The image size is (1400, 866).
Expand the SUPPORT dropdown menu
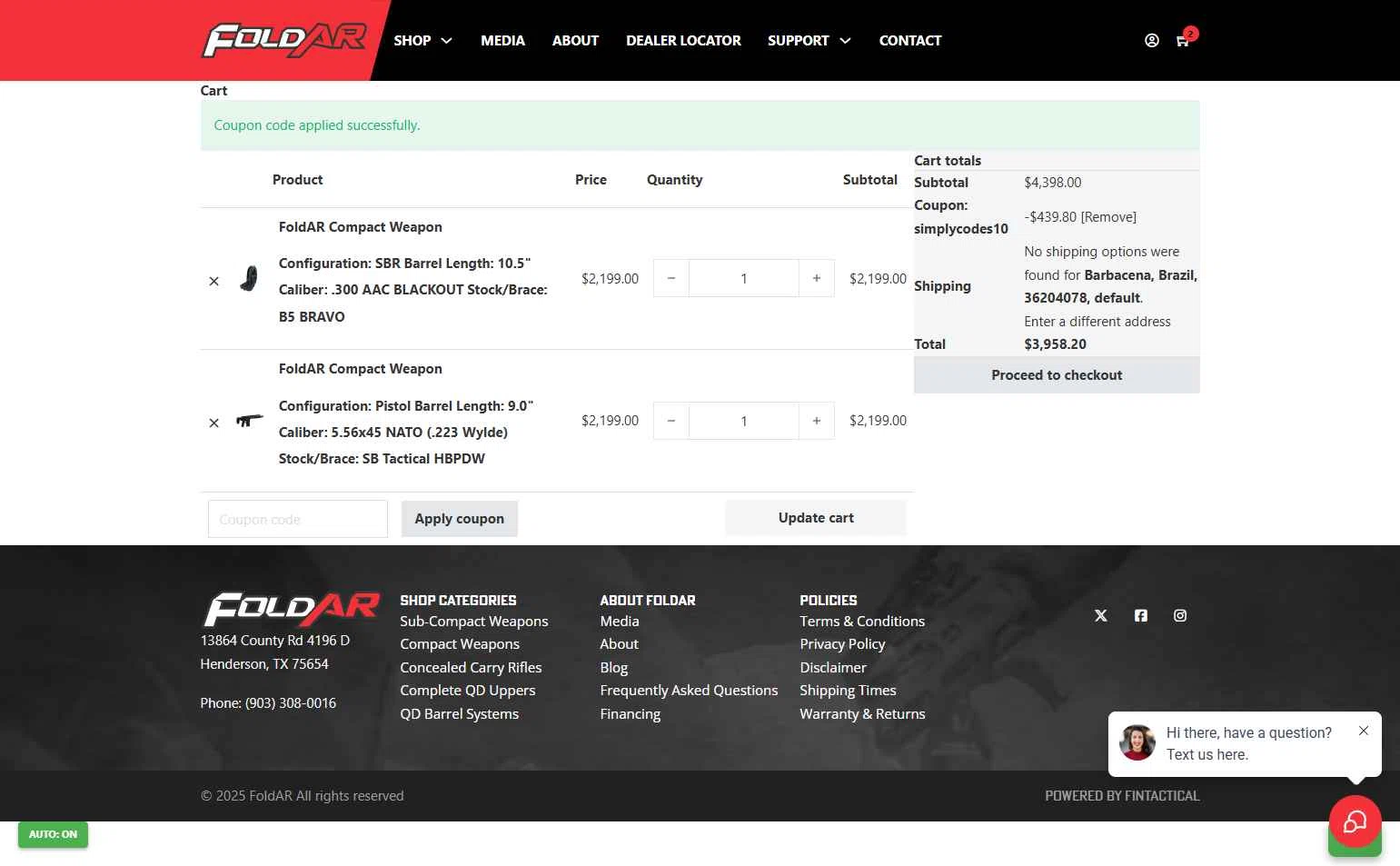[x=809, y=41]
